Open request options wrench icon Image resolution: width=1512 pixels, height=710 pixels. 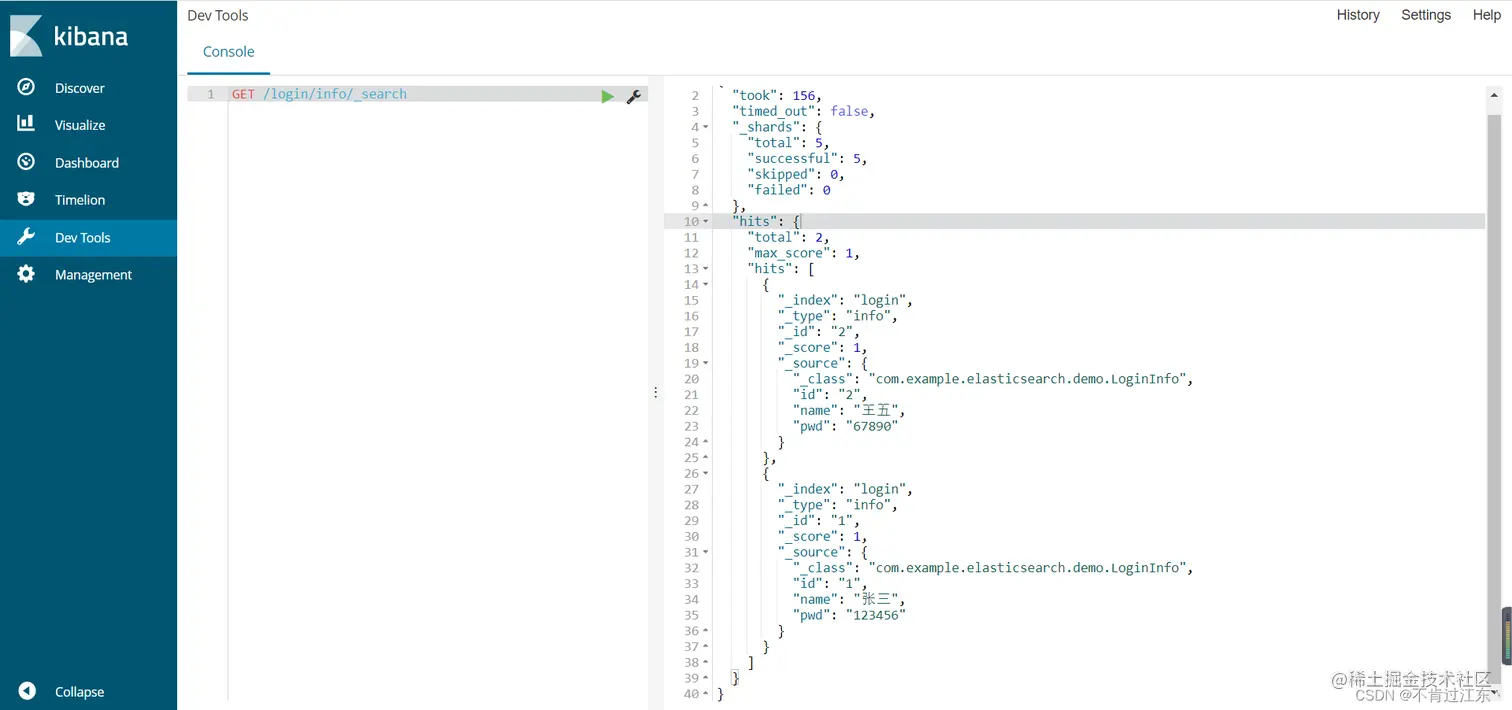click(x=633, y=96)
